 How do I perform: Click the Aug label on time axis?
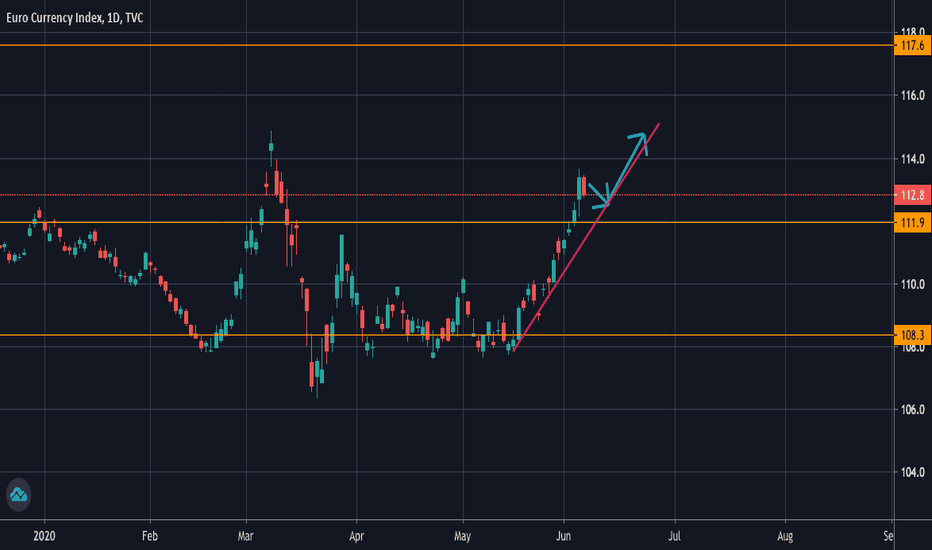pyautogui.click(x=785, y=536)
